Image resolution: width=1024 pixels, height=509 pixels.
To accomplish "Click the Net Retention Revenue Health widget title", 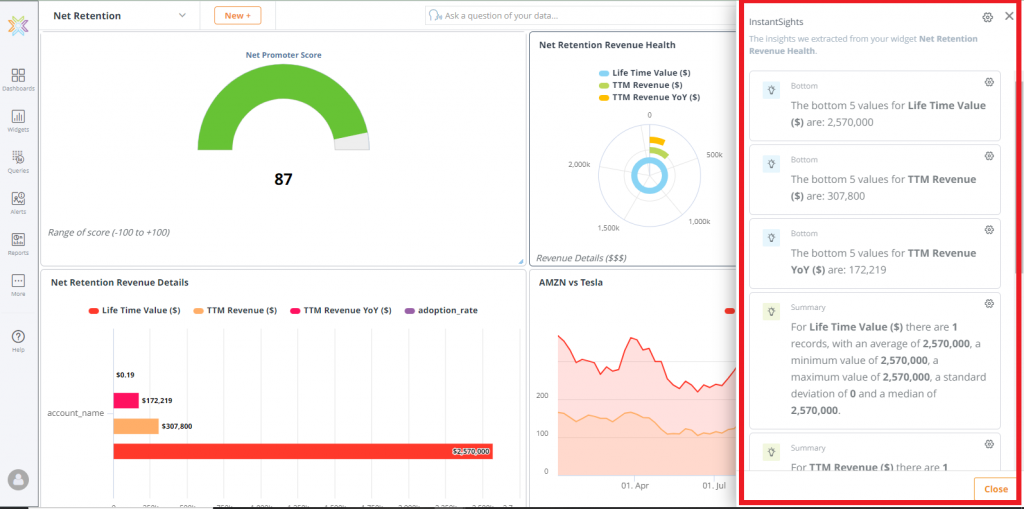I will point(607,45).
